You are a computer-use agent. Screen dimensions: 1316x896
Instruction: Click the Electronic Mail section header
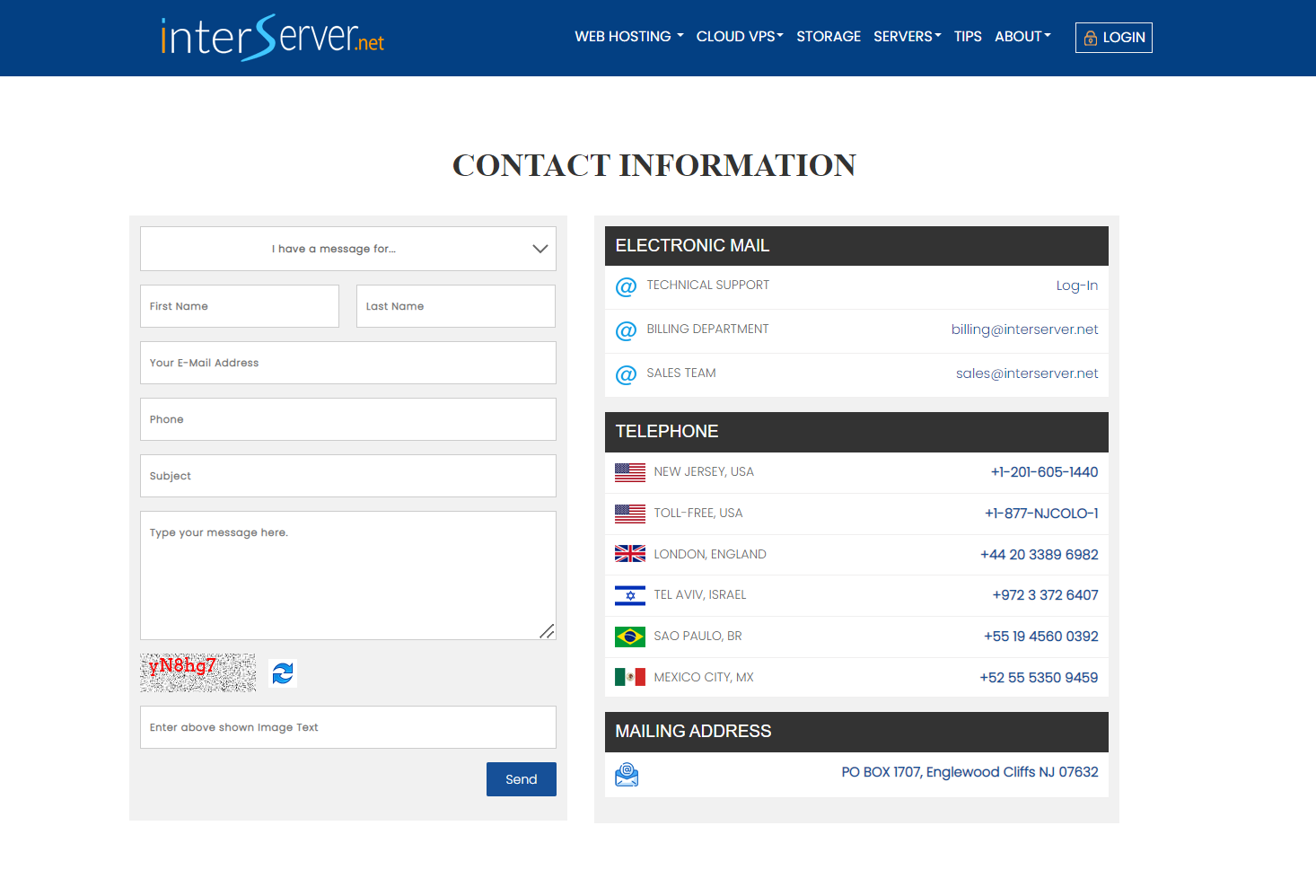[856, 246]
